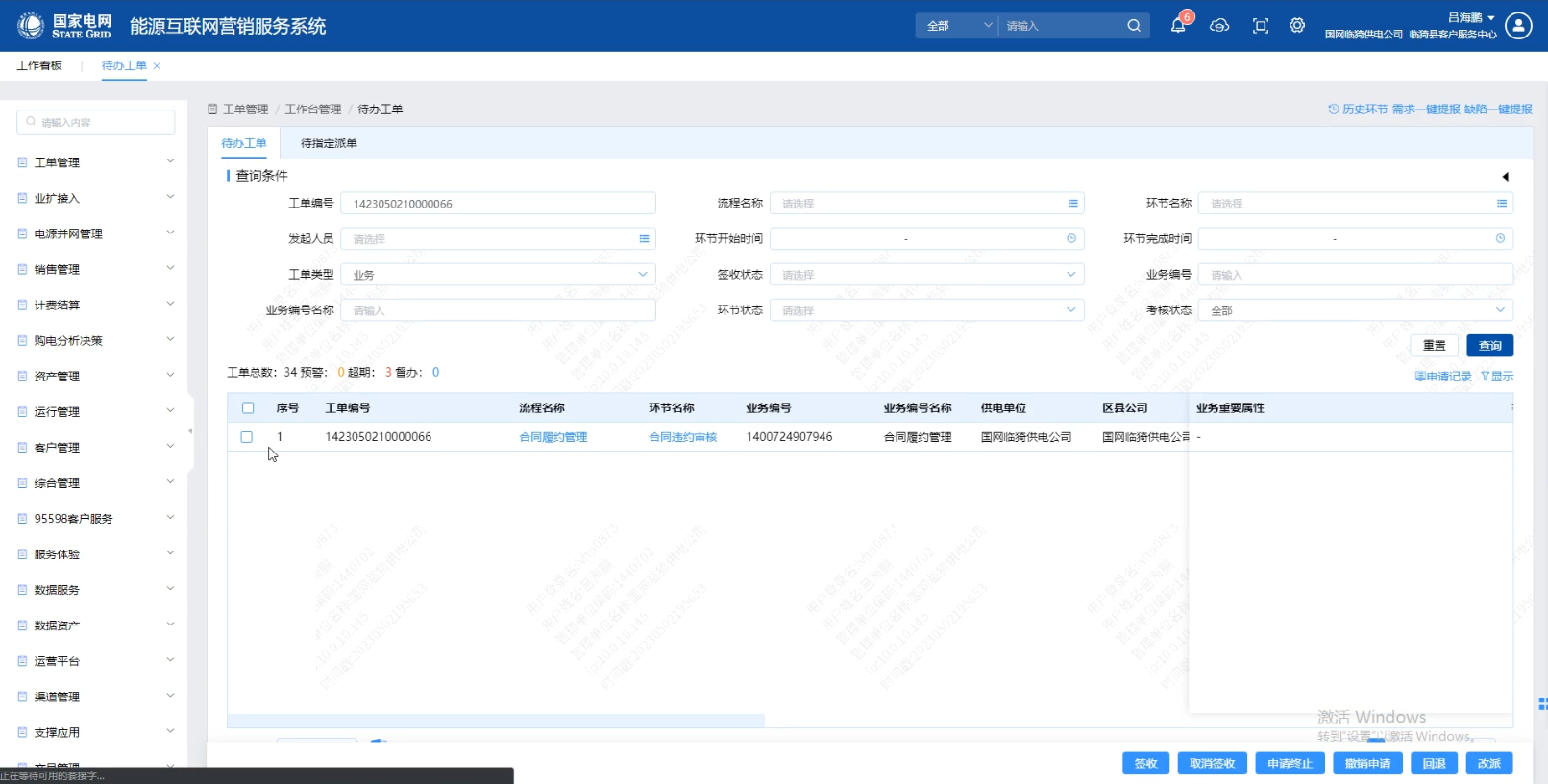Click the 查询 button

[1489, 346]
